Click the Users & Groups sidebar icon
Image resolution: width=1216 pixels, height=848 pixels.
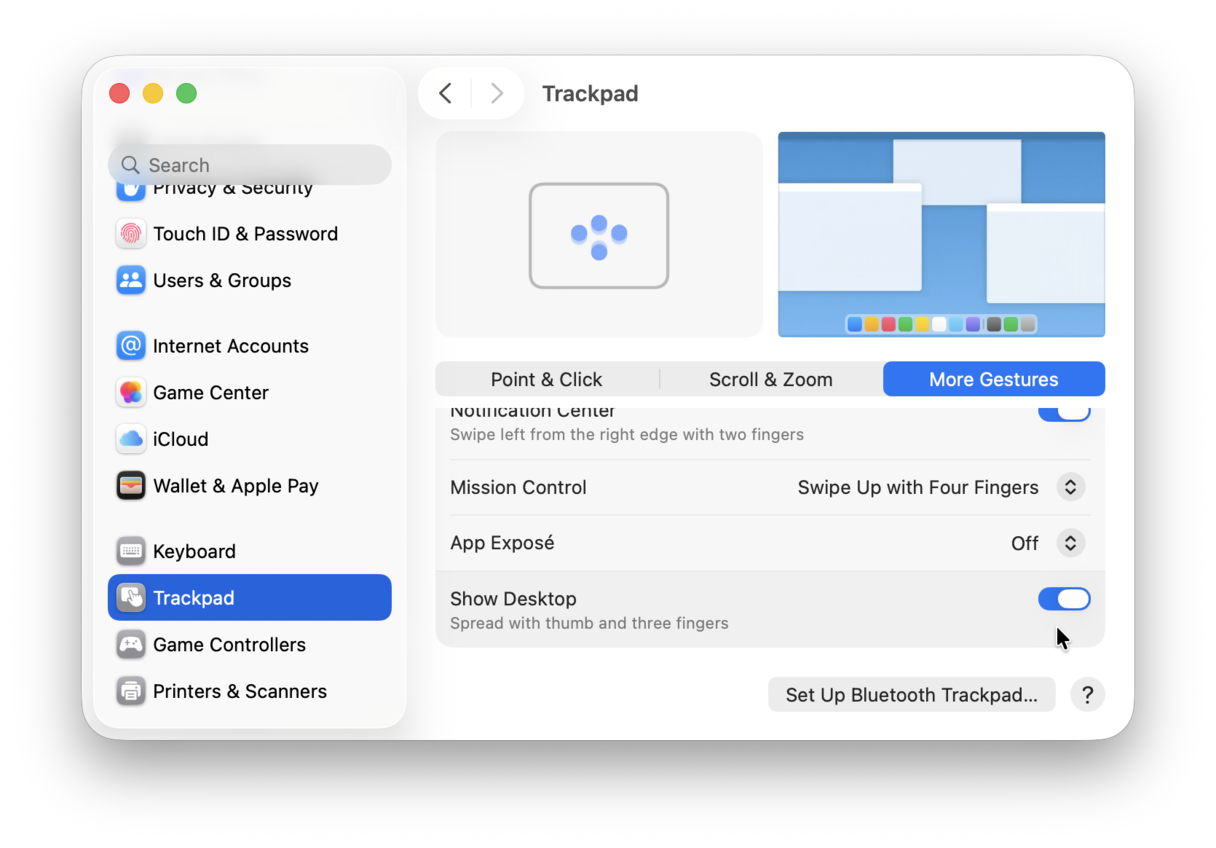click(x=131, y=280)
